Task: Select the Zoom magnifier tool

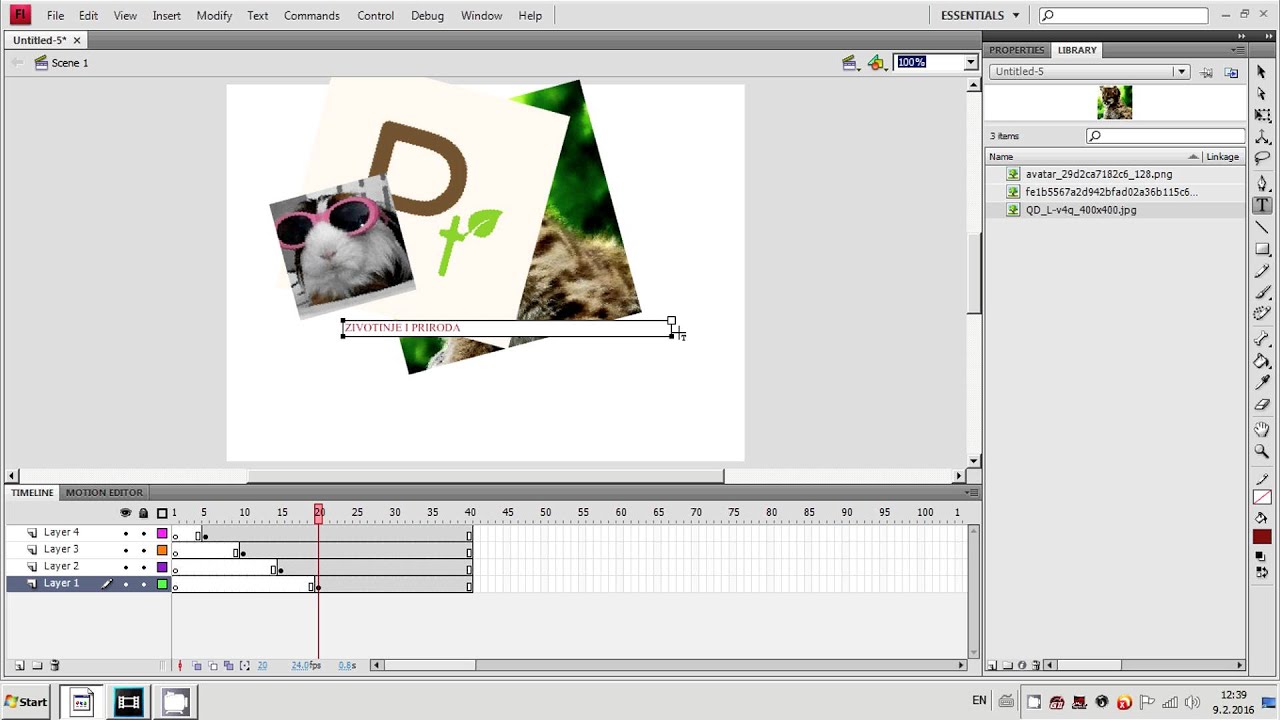Action: (1262, 451)
